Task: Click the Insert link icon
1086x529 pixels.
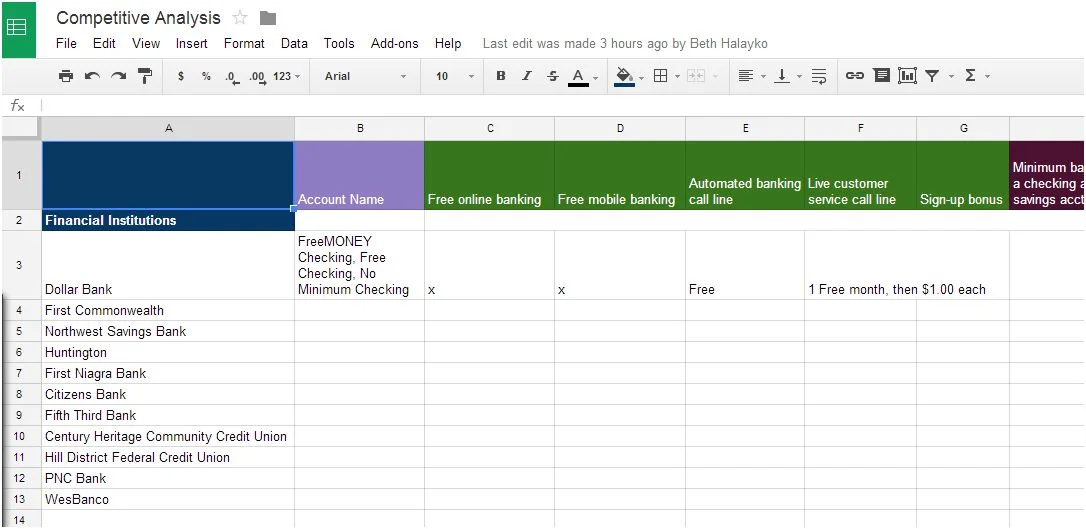Action: click(855, 76)
